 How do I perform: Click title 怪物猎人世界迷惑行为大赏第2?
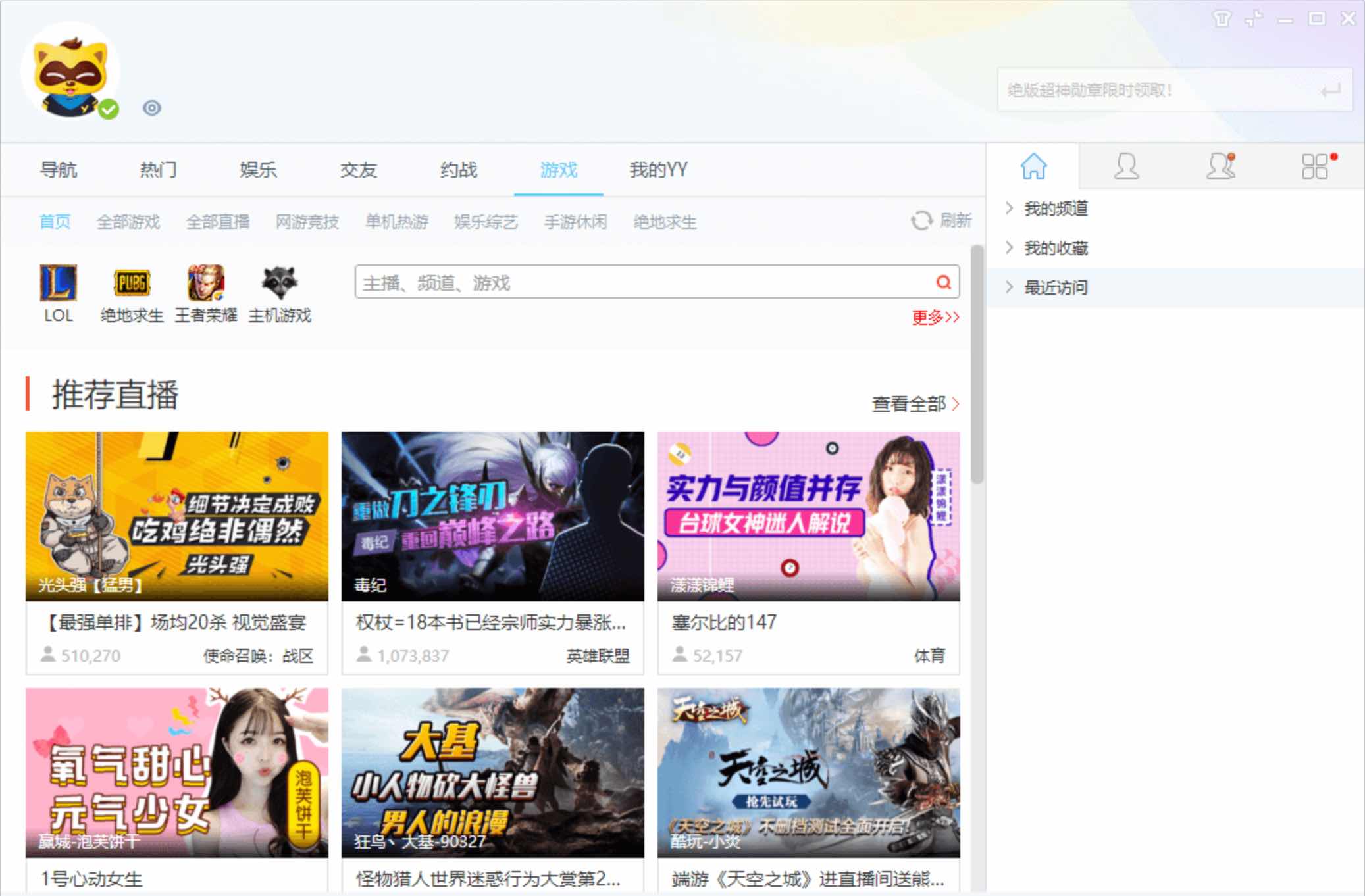[x=488, y=879]
